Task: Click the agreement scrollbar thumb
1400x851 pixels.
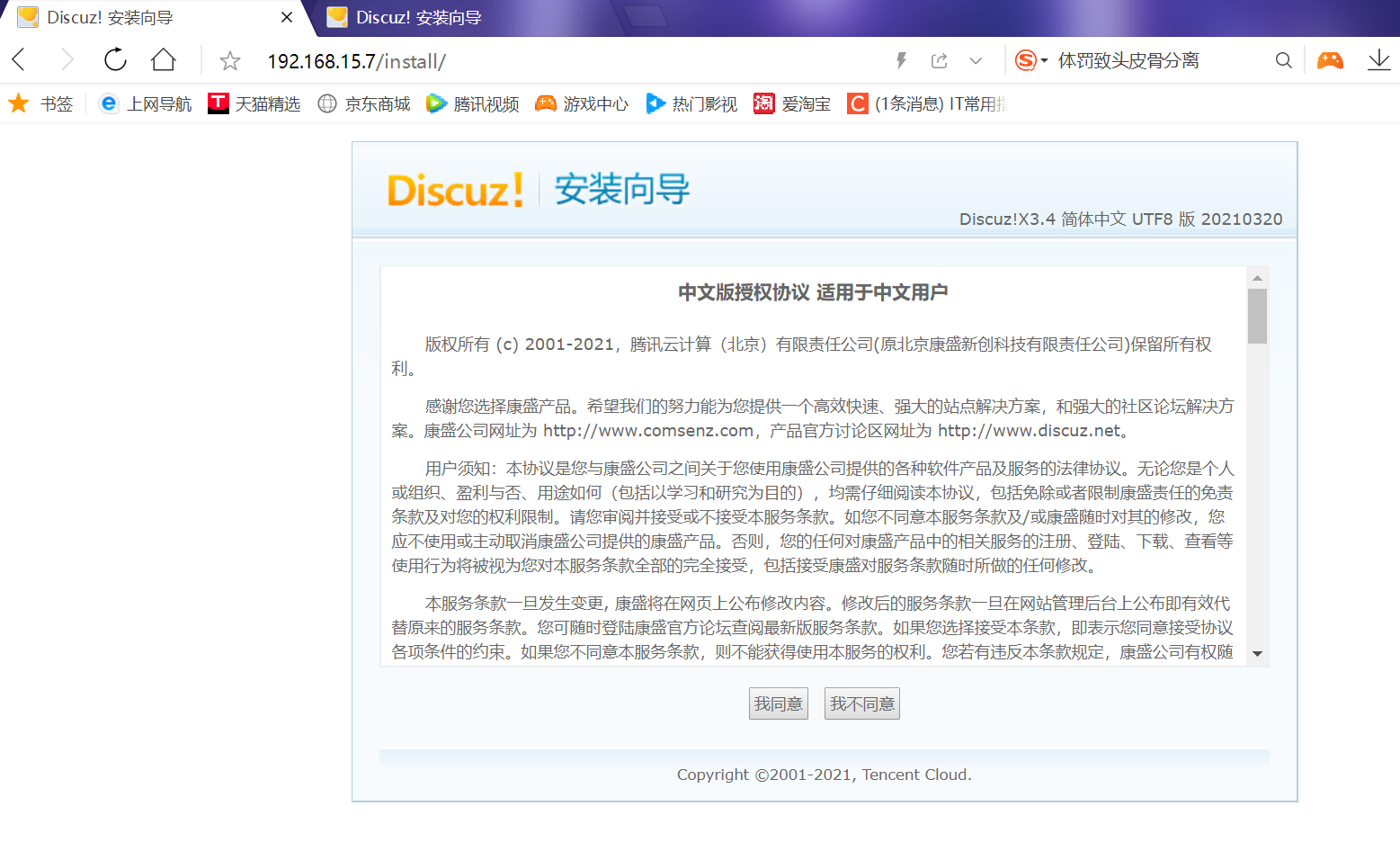Action: tap(1257, 316)
